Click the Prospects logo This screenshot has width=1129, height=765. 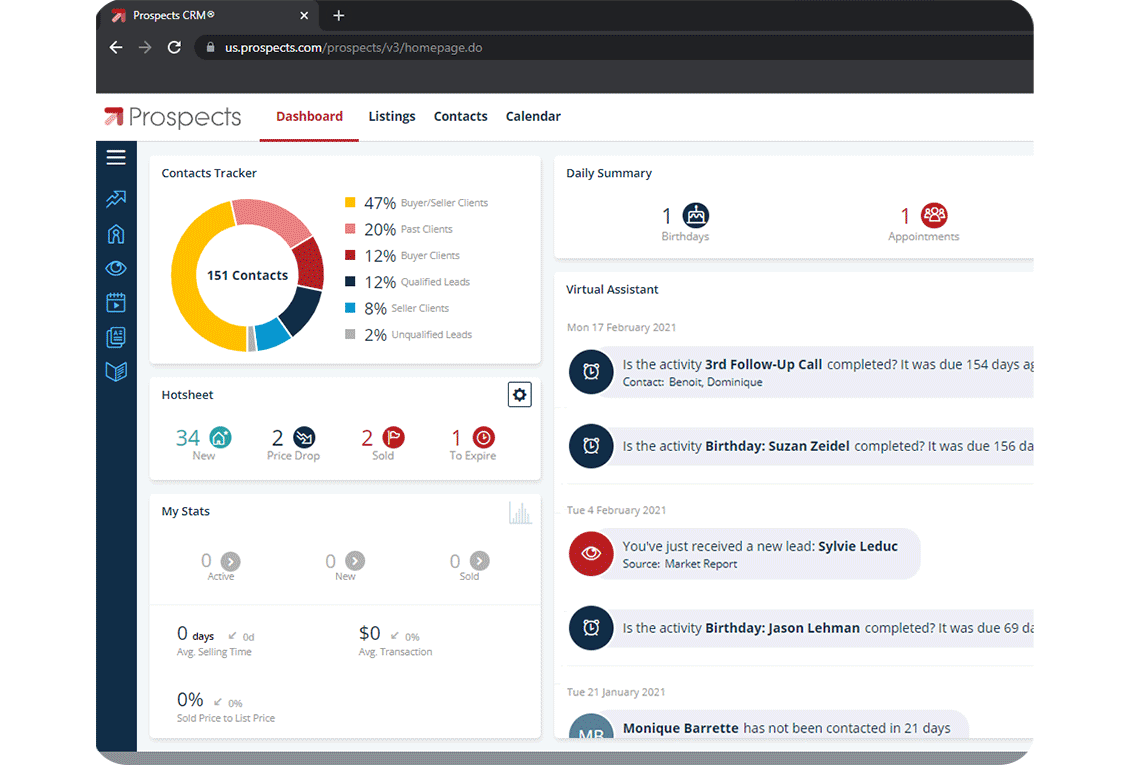173,117
